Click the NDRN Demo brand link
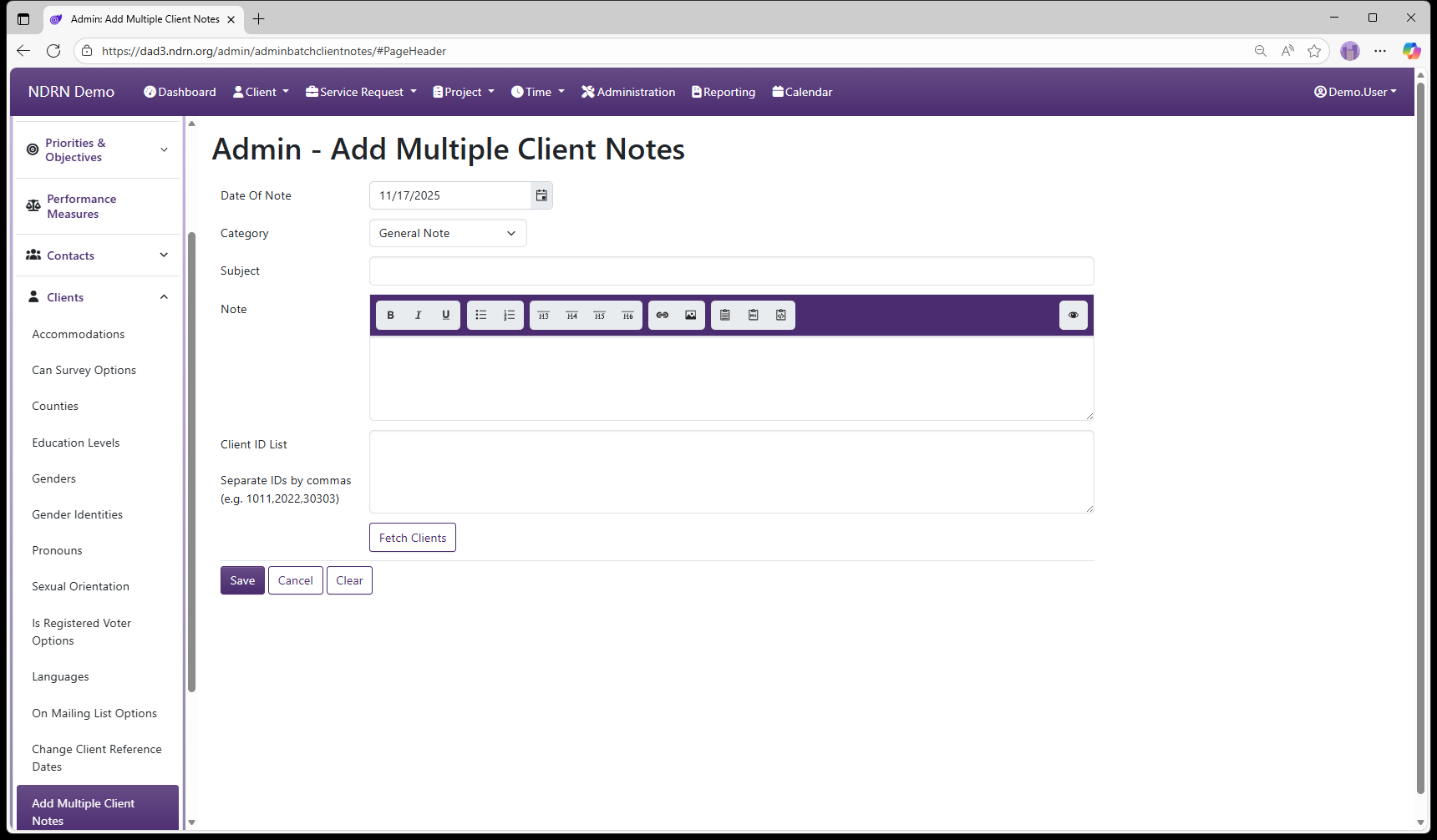The height and width of the screenshot is (840, 1437). [x=71, y=92]
